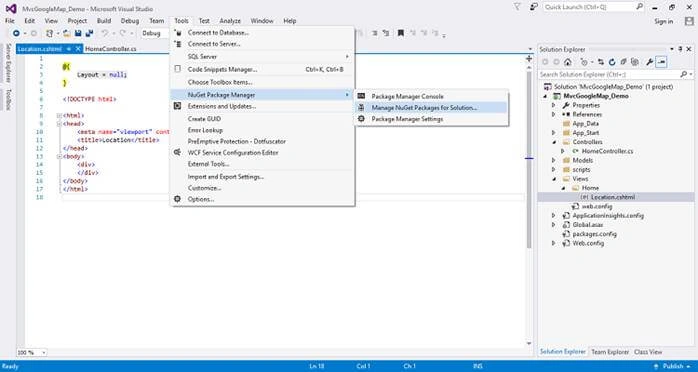Collapse the body element in the code editor
The width and height of the screenshot is (698, 372).
(x=59, y=157)
